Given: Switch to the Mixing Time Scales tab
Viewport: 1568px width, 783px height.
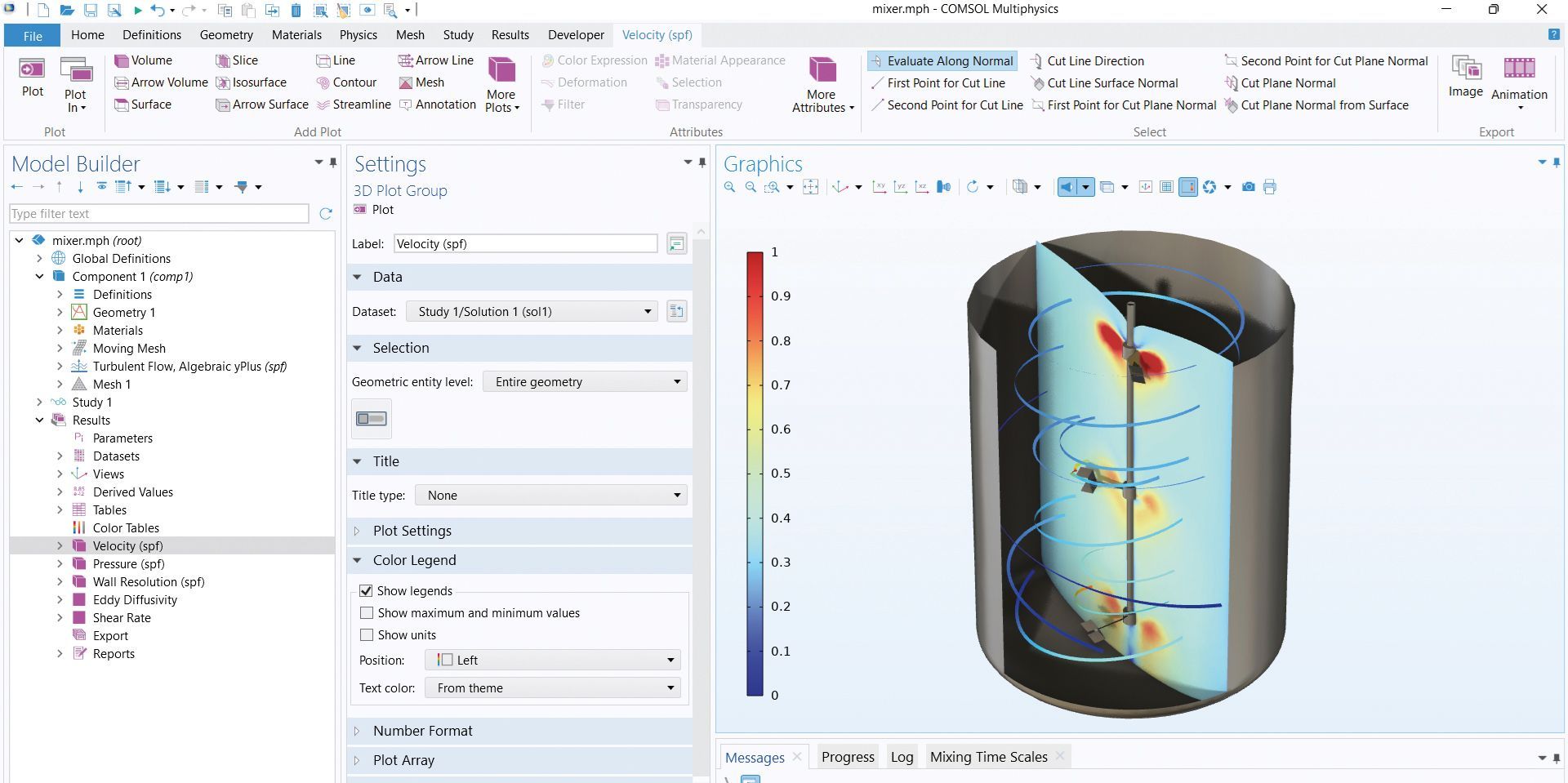Looking at the screenshot, I should click(x=989, y=757).
